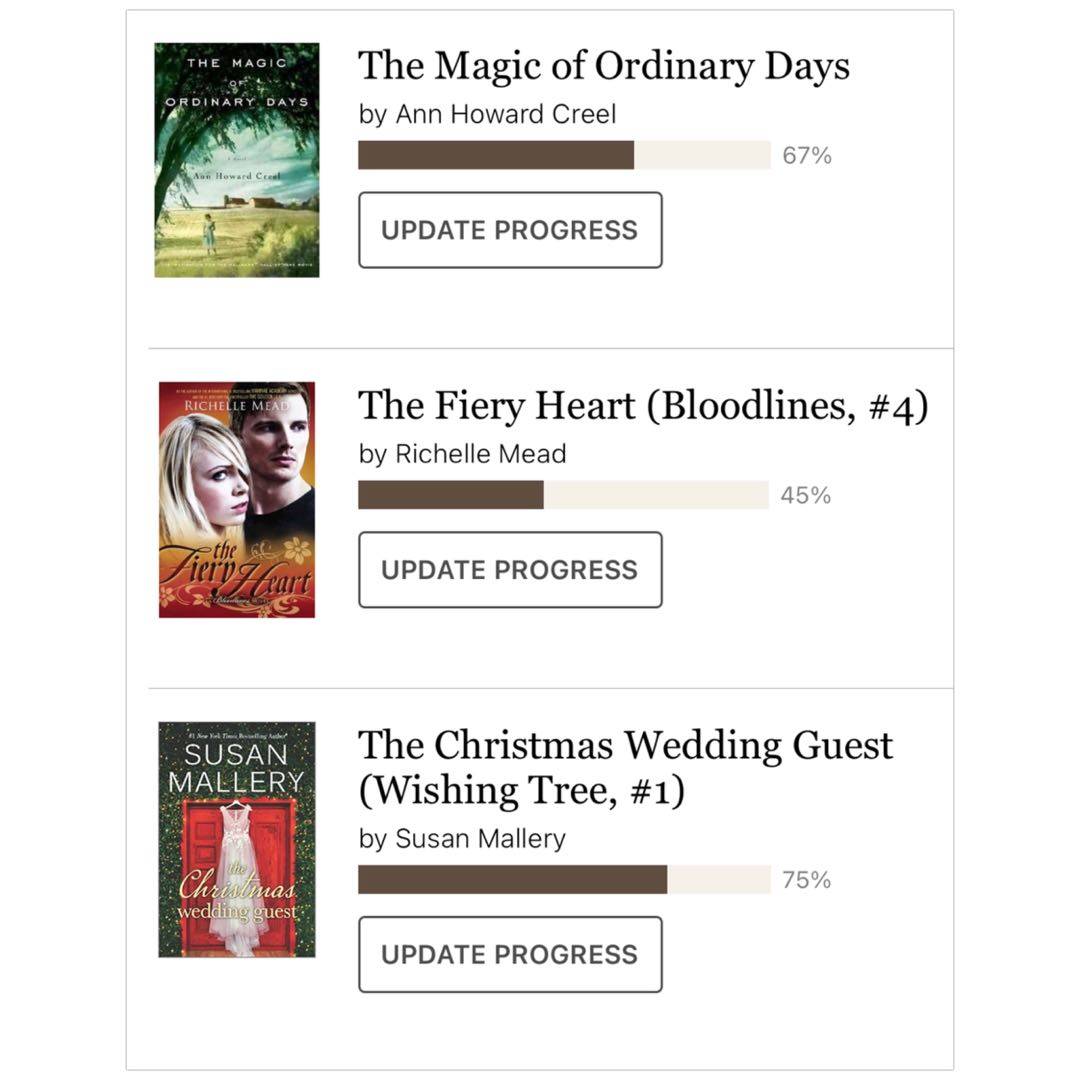This screenshot has width=1080, height=1080.
Task: Click the 45% progress percentage label
Action: click(806, 496)
